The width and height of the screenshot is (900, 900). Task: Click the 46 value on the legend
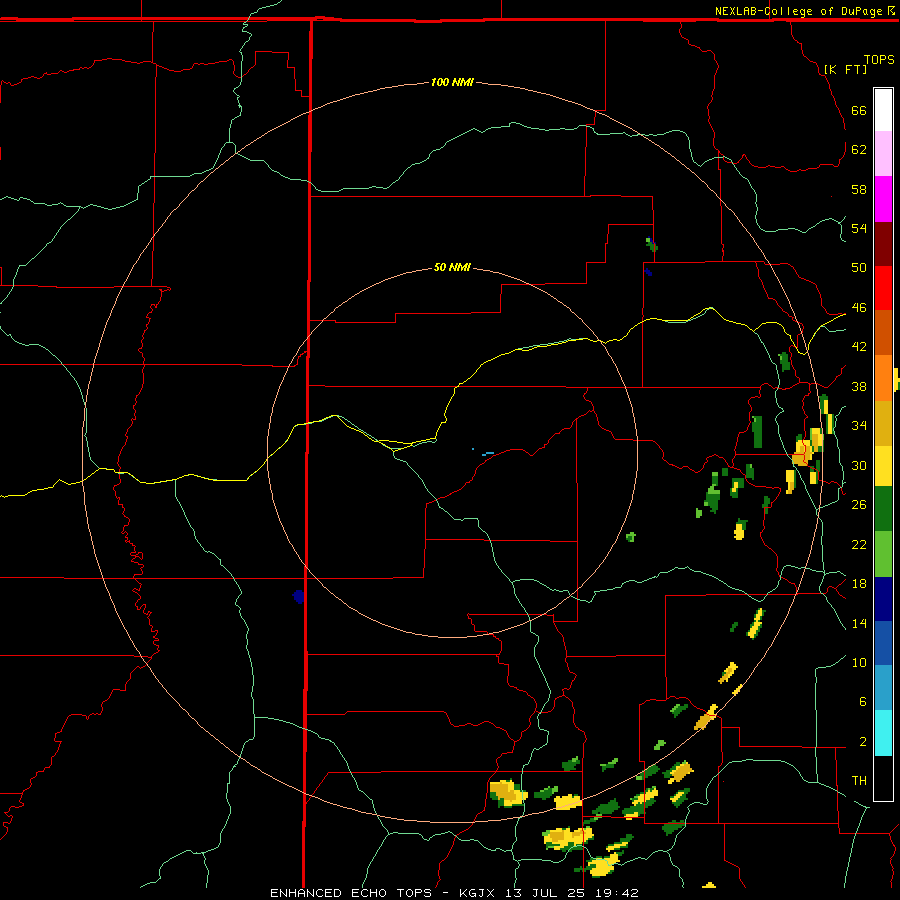[x=859, y=307]
